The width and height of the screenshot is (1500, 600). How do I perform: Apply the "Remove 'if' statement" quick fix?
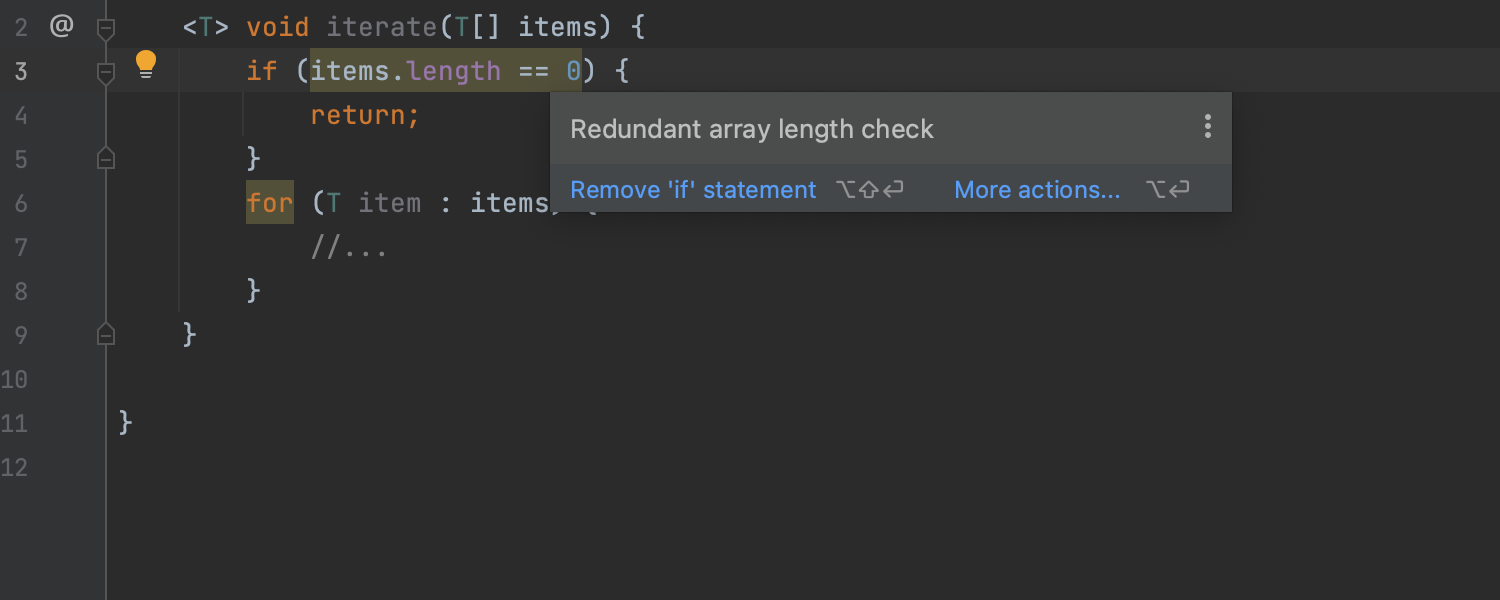pos(693,190)
